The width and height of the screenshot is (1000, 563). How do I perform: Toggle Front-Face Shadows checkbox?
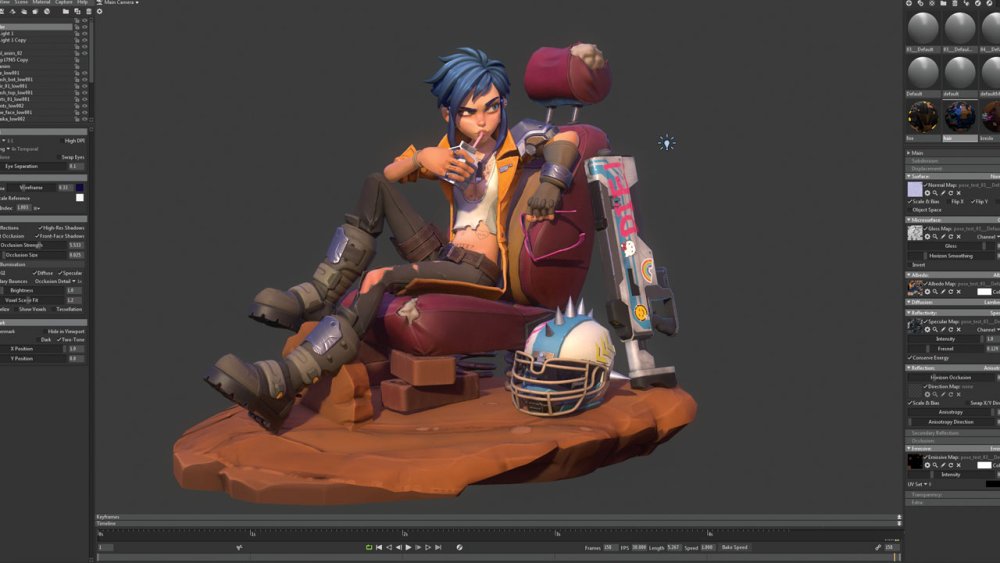point(37,236)
